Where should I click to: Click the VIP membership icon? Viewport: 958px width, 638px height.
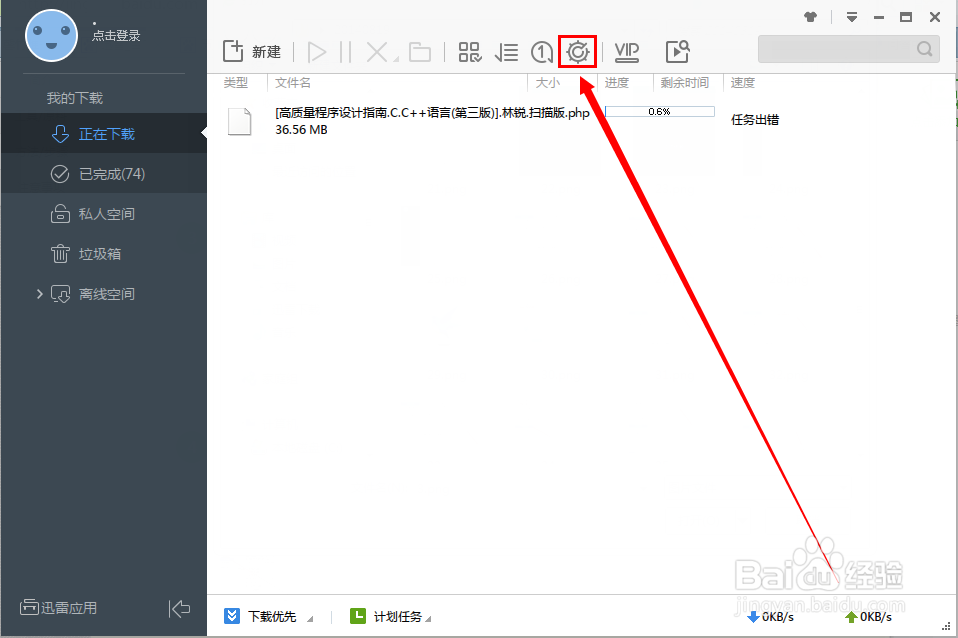coord(626,51)
